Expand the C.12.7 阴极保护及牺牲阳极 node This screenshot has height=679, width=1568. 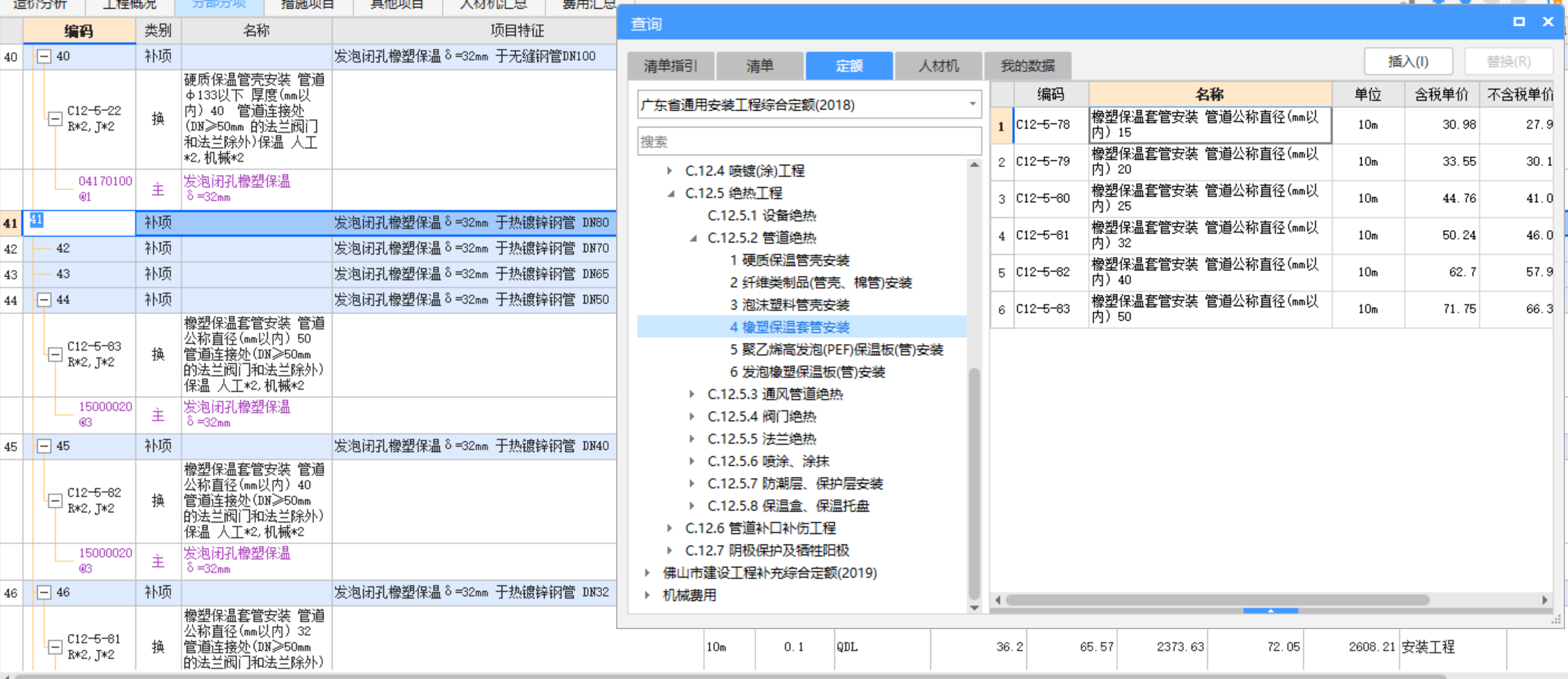670,550
